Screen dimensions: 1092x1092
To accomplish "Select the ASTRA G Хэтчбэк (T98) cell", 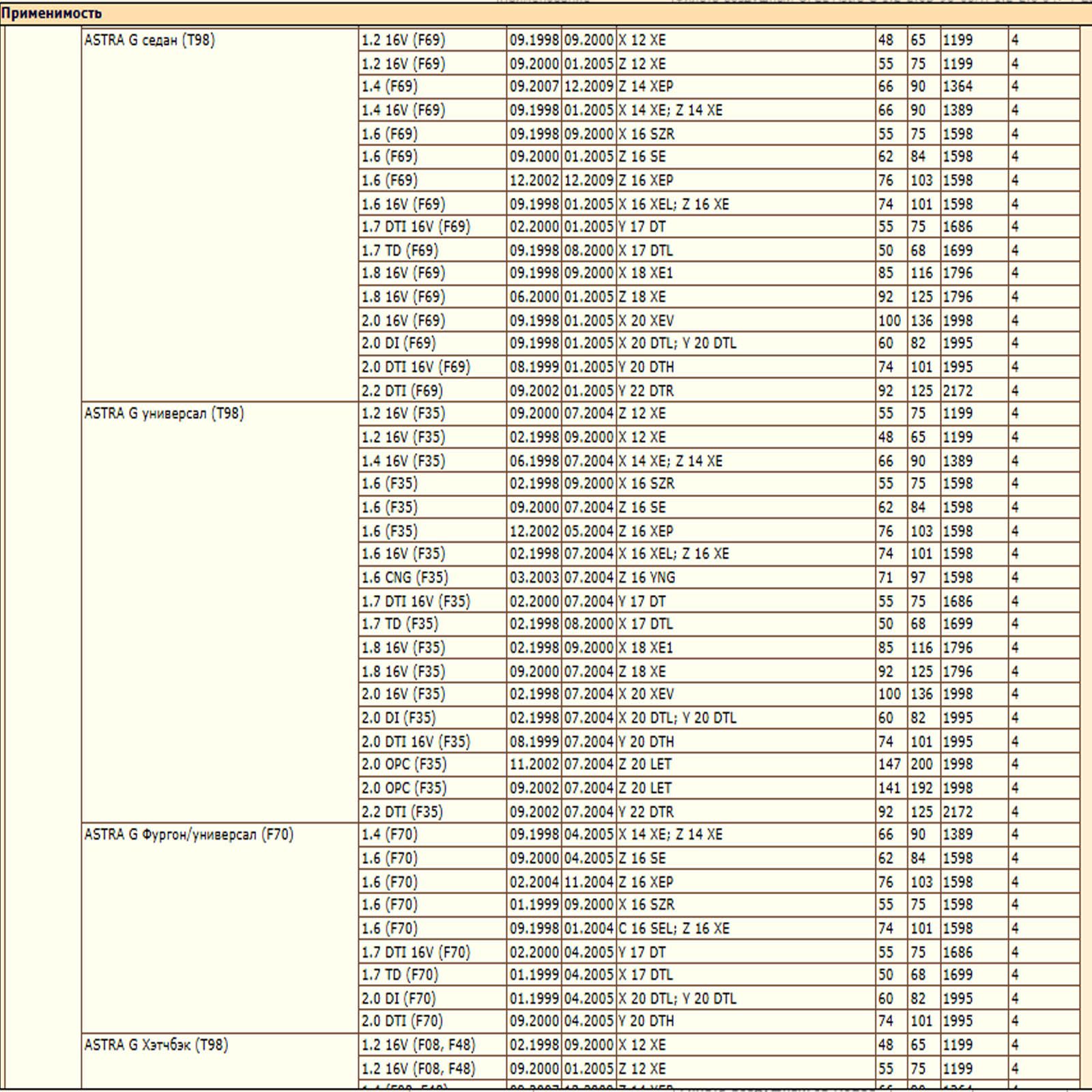I will coord(156,1045).
